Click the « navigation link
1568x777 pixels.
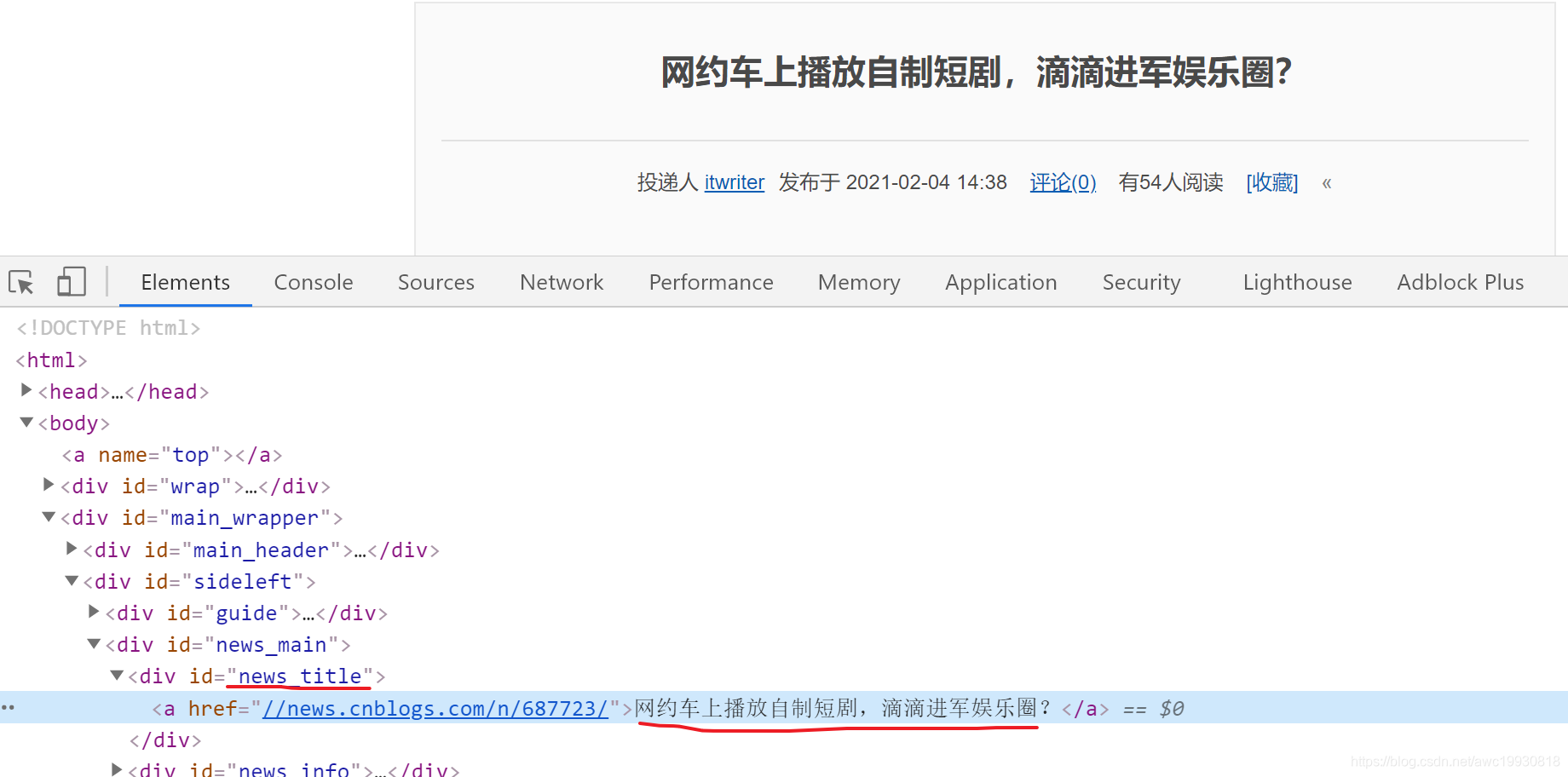pyautogui.click(x=1326, y=183)
